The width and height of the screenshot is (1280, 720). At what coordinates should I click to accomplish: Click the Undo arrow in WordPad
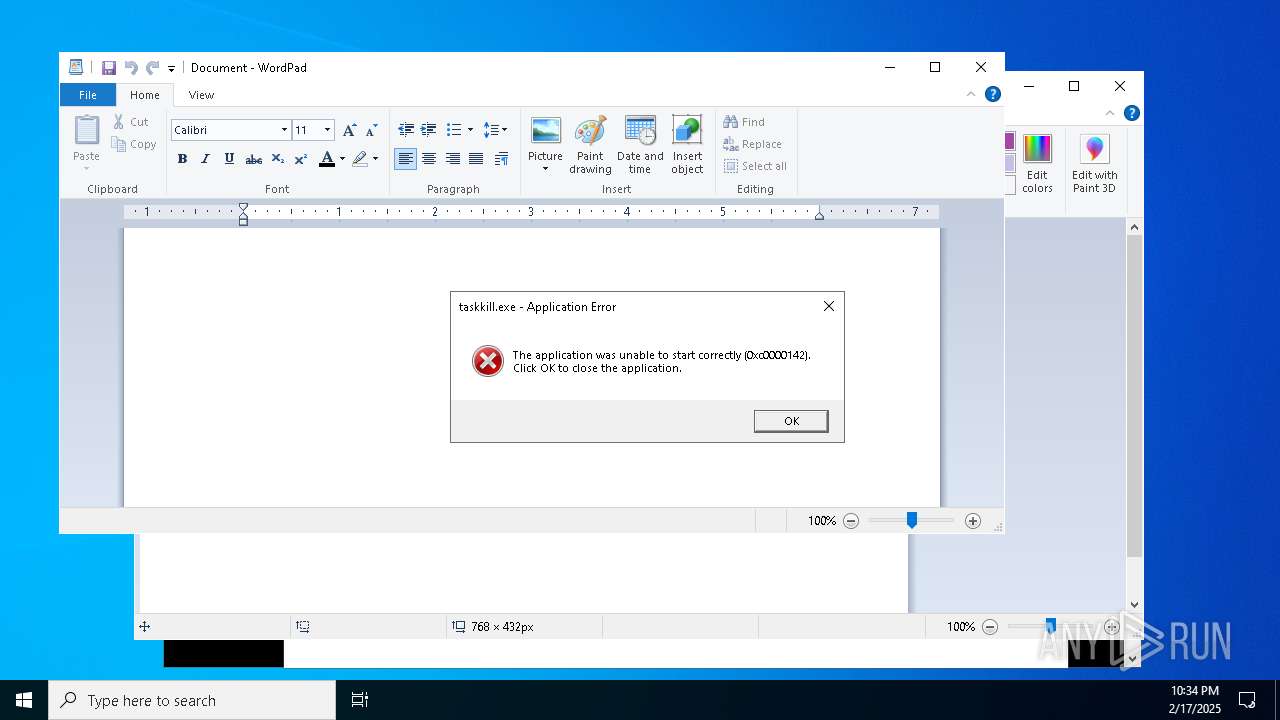click(x=131, y=68)
